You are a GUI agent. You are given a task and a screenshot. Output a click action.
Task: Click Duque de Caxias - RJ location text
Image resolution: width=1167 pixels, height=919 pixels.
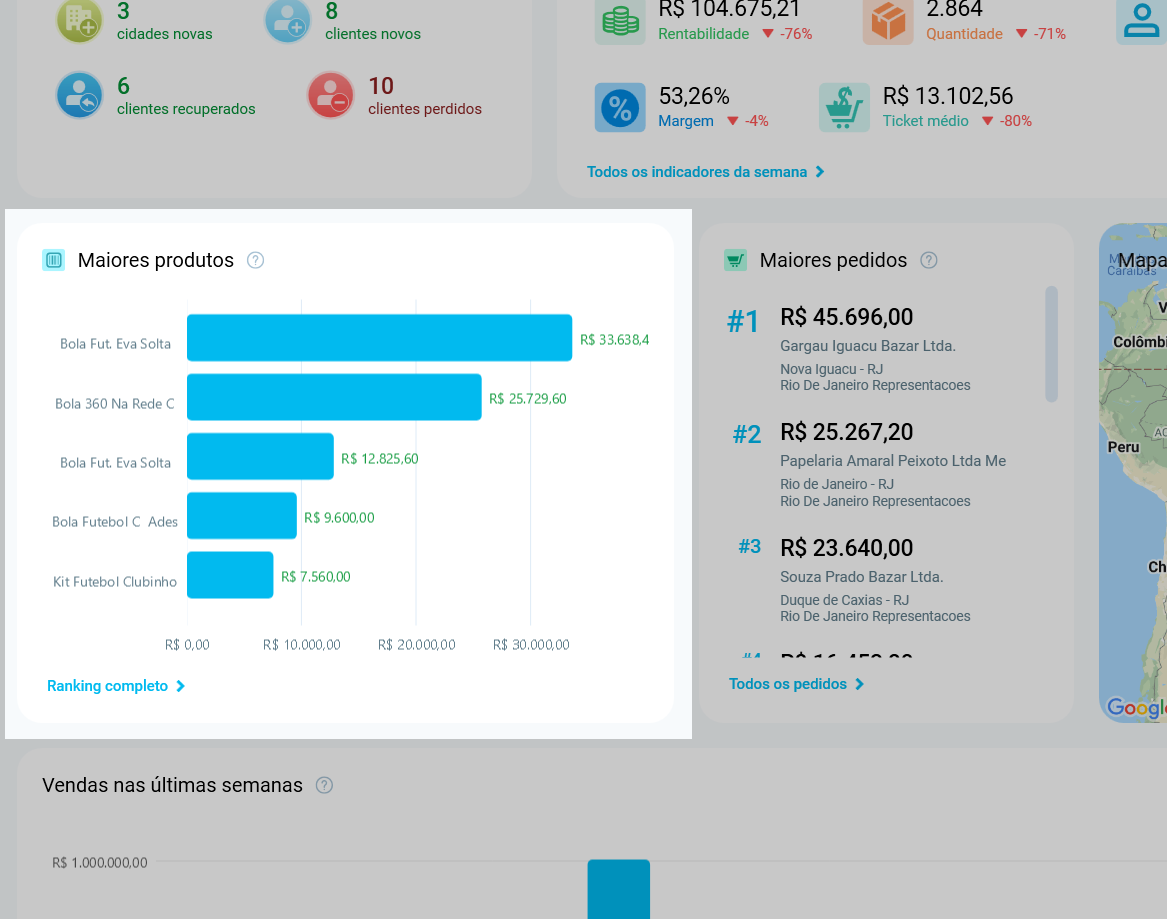coord(845,600)
